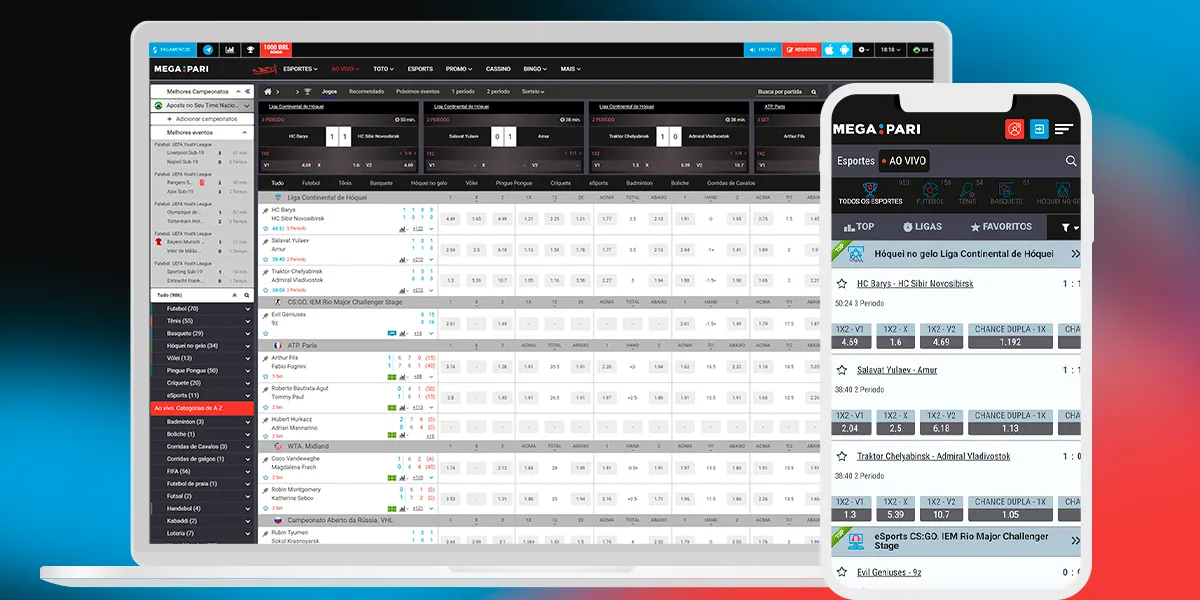This screenshot has height=600, width=1200.
Task: Open the BR language dropdown
Action: 921,49
